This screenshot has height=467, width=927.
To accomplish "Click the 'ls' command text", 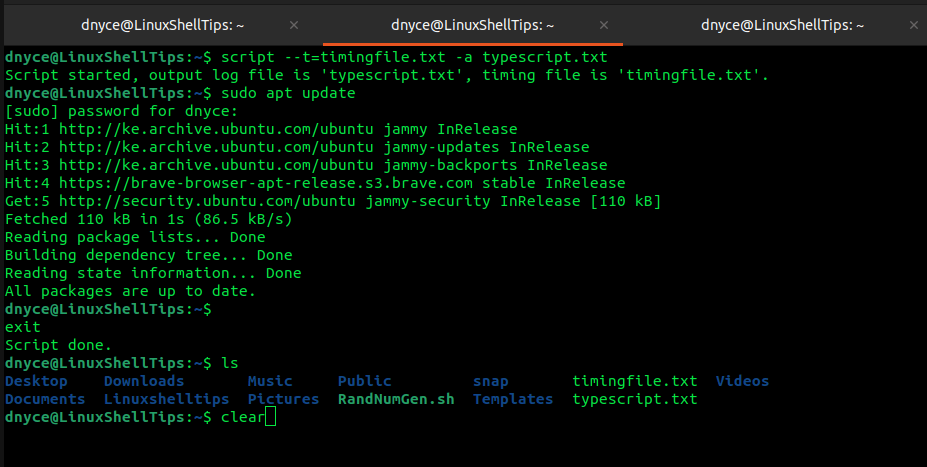I will coord(230,363).
